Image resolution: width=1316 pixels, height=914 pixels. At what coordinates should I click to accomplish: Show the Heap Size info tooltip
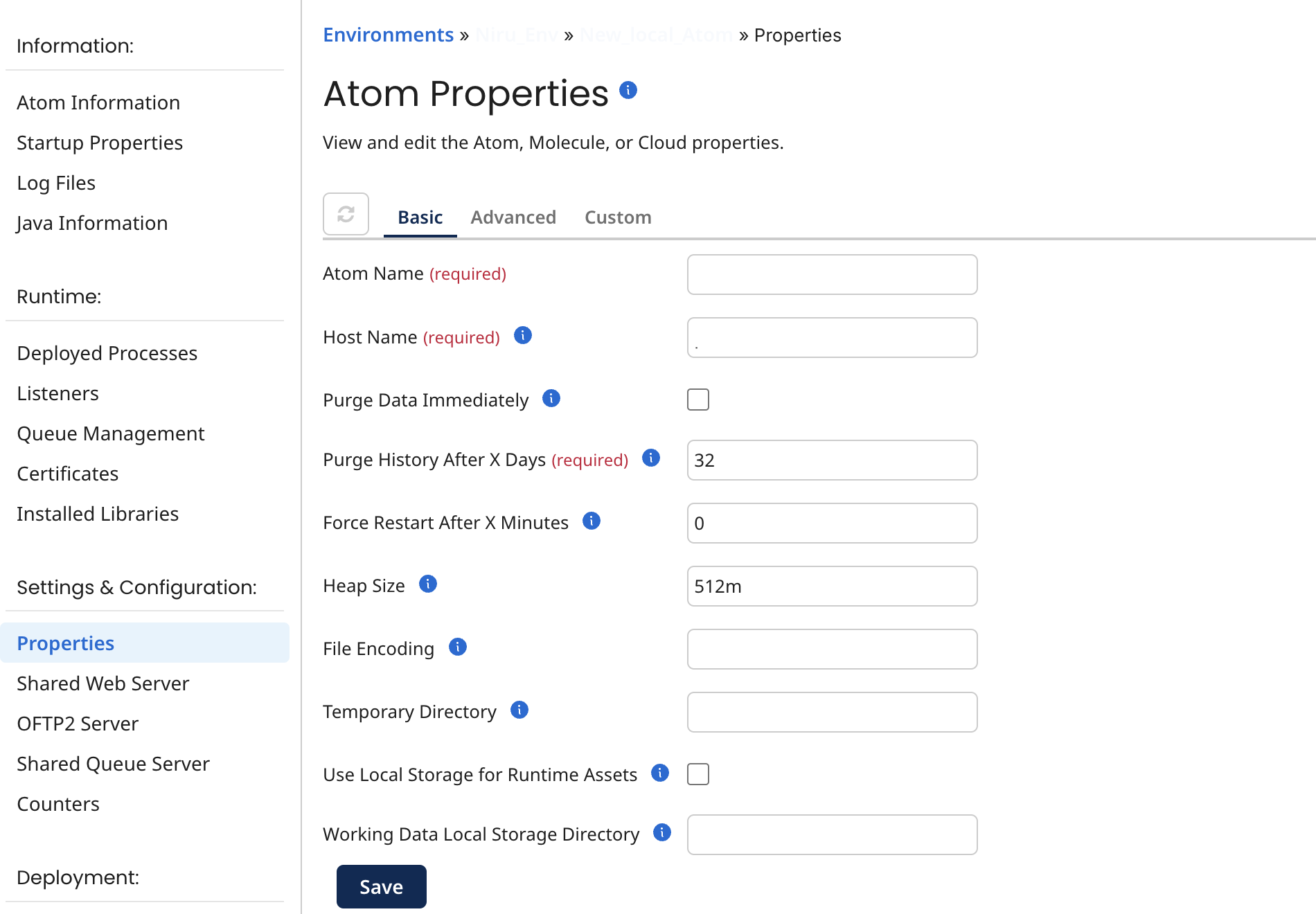428,584
